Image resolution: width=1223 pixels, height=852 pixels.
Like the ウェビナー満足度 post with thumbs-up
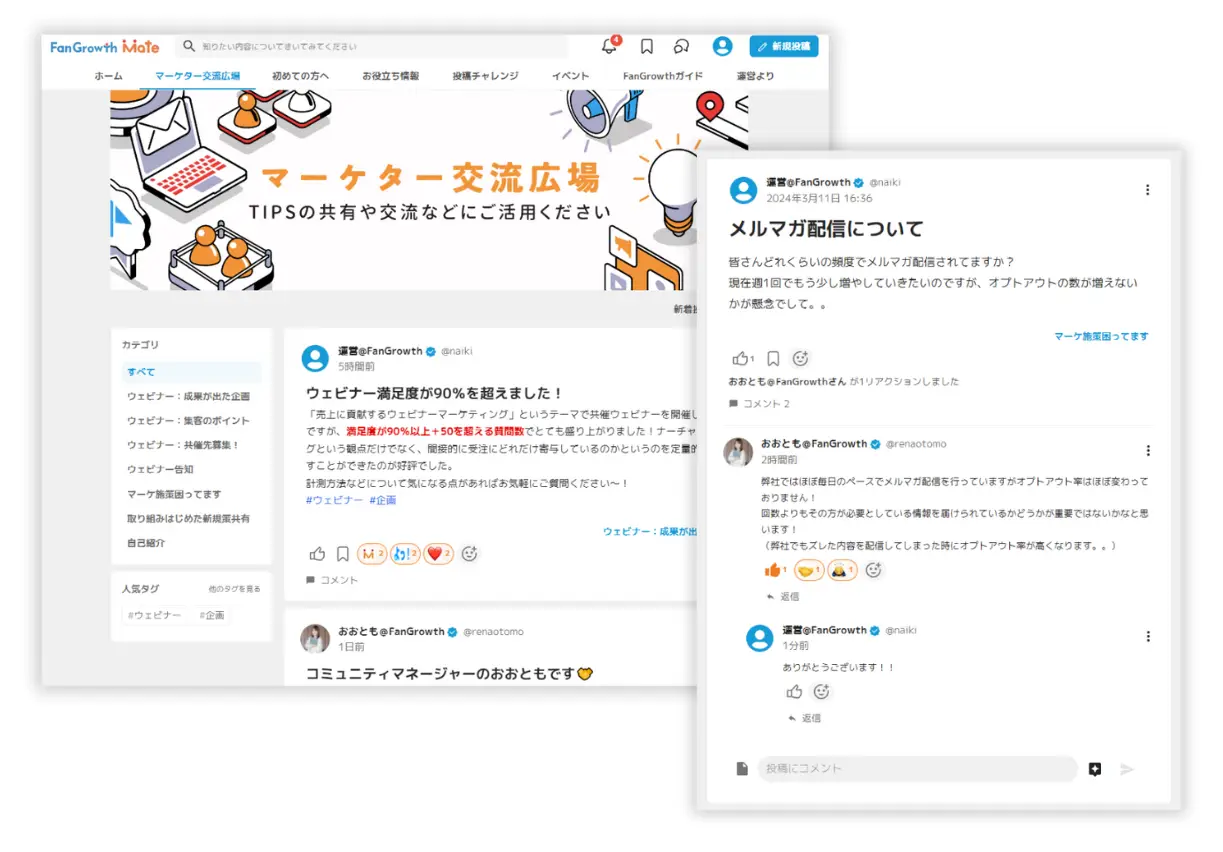[x=317, y=553]
